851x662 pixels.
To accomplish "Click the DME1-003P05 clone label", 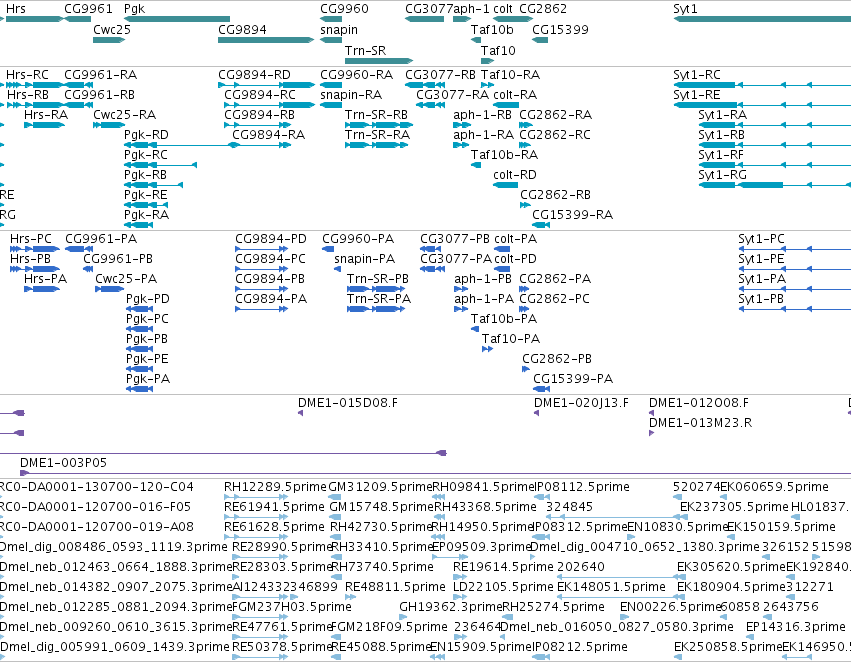I will [63, 463].
